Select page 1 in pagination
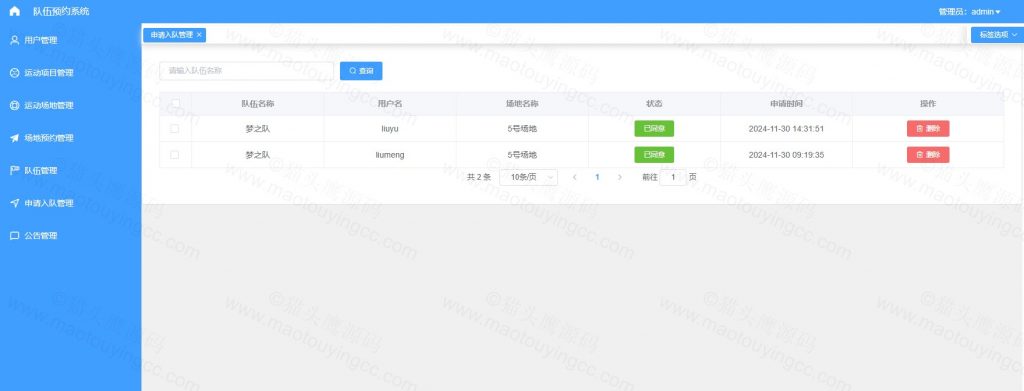This screenshot has height=391, width=1024. coord(597,177)
